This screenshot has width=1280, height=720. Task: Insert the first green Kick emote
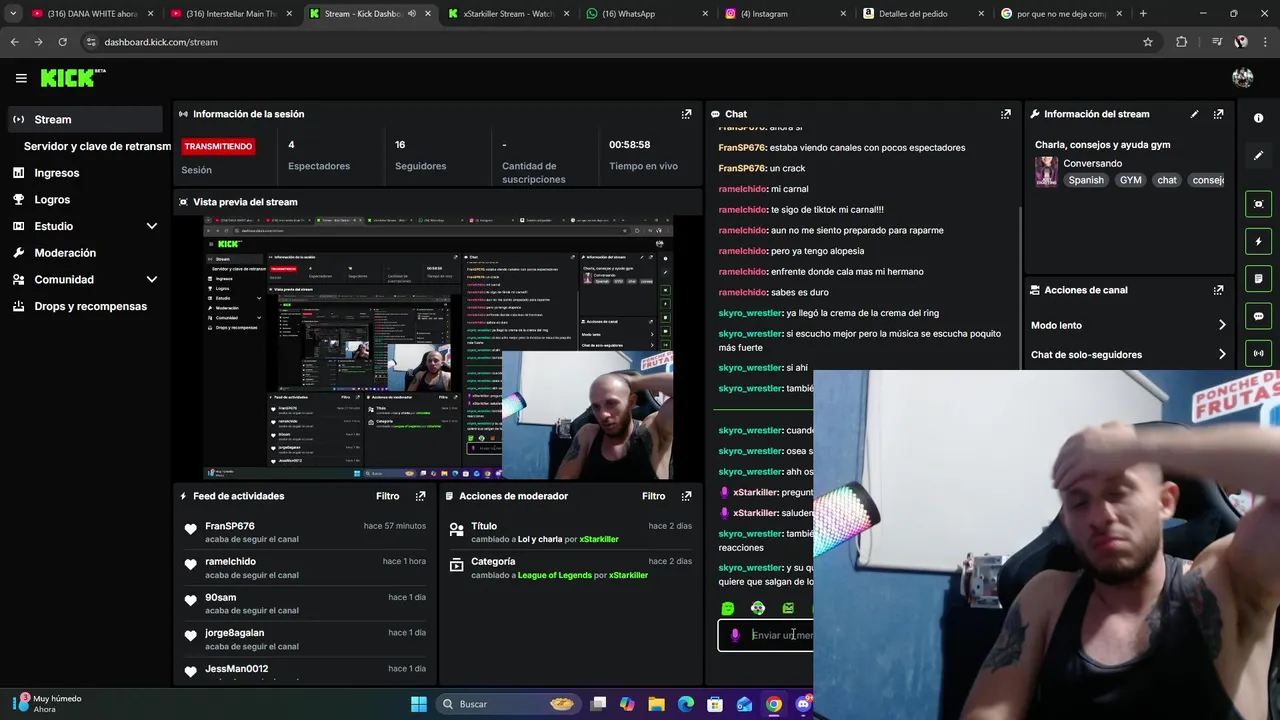pos(728,608)
